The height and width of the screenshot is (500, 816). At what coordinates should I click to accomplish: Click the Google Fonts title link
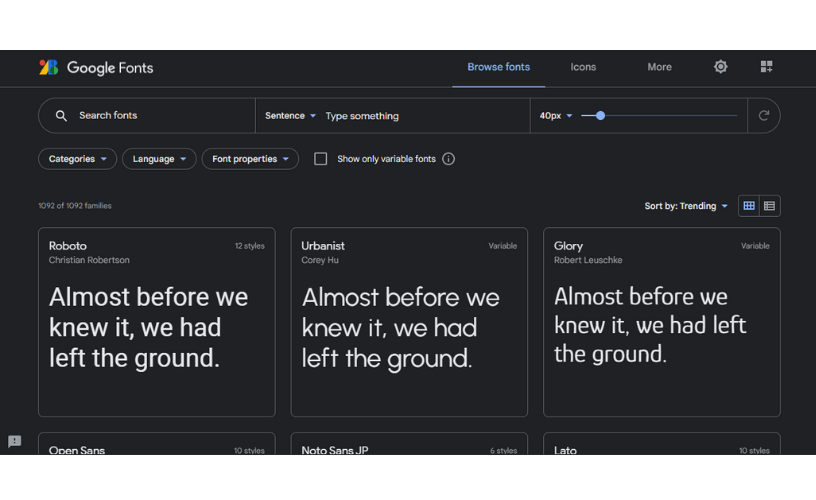click(110, 68)
